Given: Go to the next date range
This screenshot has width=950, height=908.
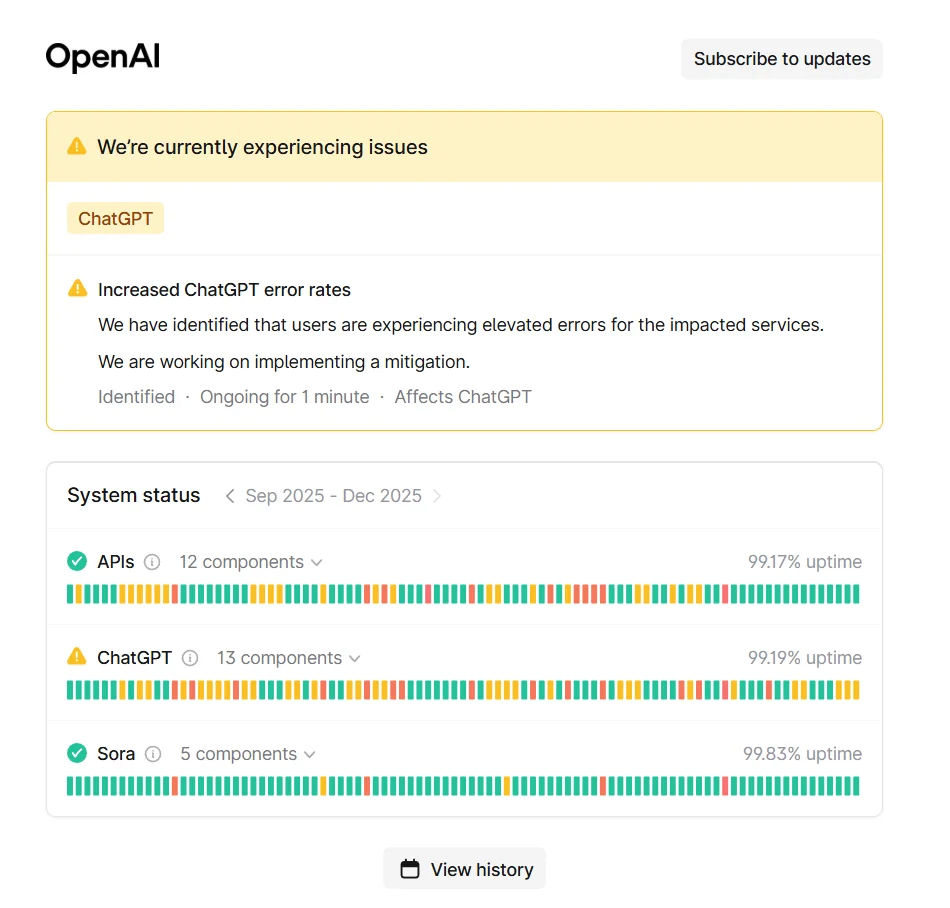Looking at the screenshot, I should pos(437,496).
